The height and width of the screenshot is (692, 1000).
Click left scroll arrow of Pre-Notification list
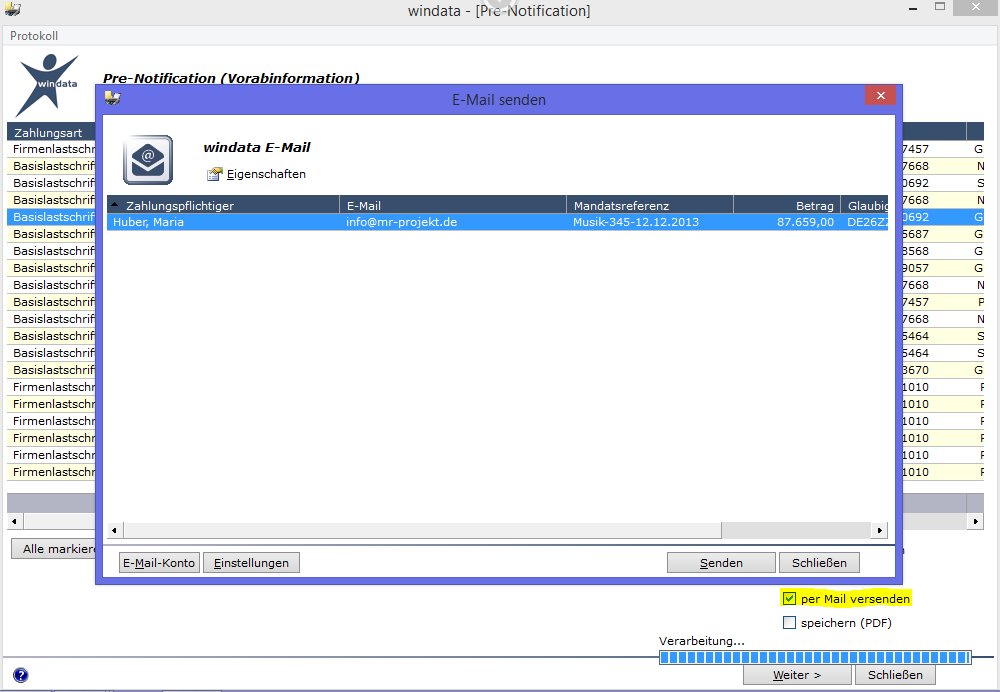pyautogui.click(x=15, y=521)
